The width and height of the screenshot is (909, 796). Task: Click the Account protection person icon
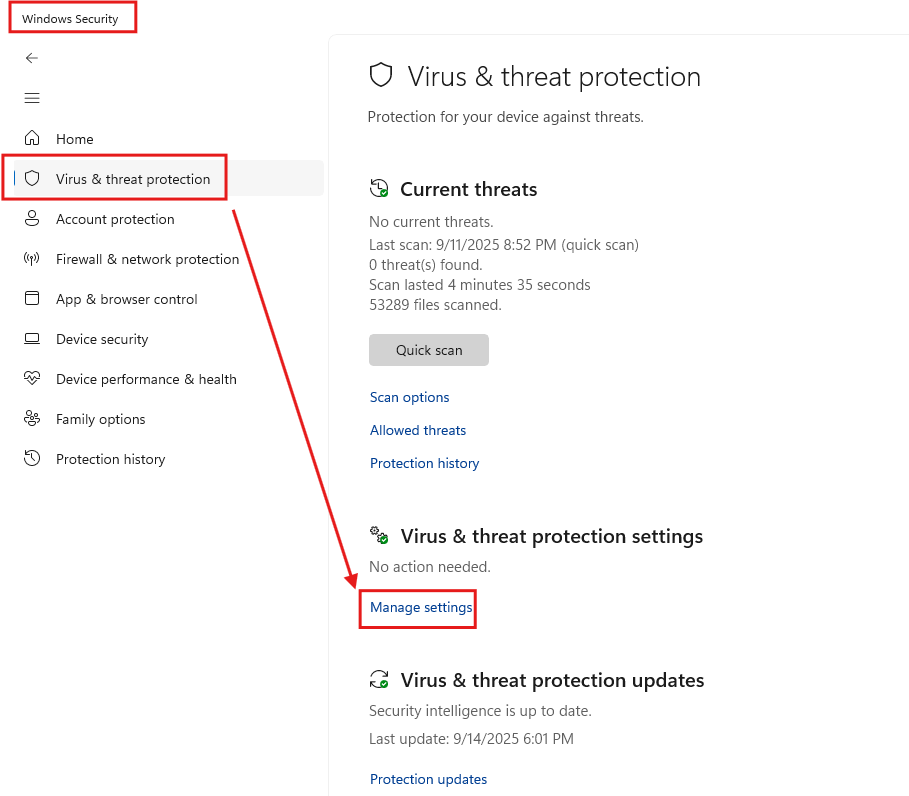[x=33, y=218]
